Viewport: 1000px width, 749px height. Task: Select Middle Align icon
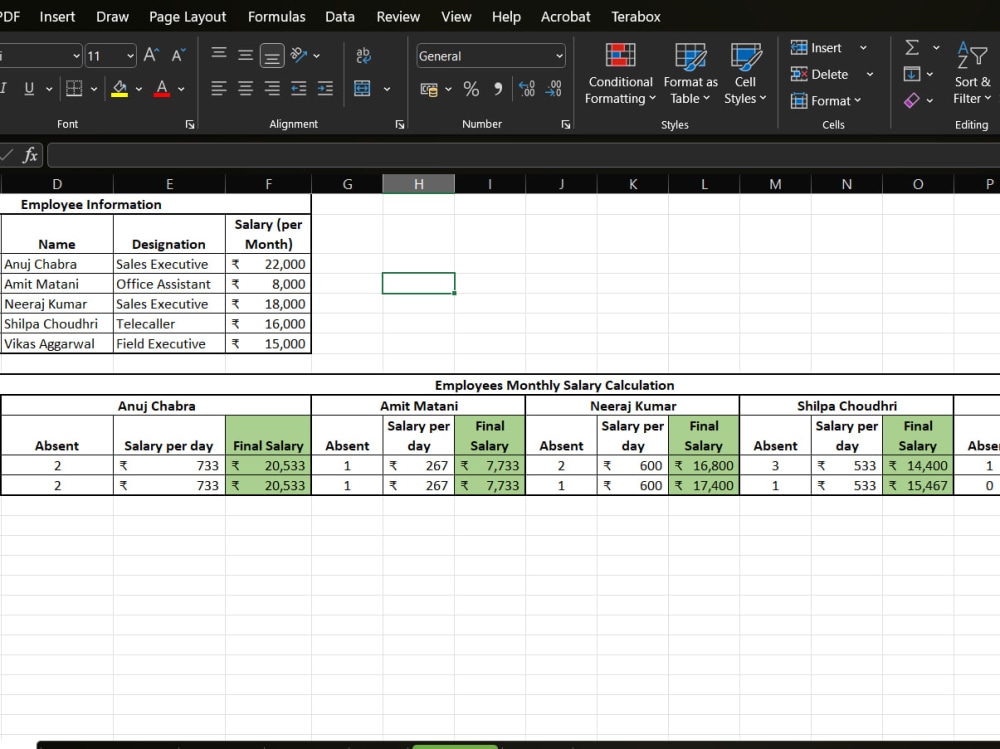[x=246, y=56]
